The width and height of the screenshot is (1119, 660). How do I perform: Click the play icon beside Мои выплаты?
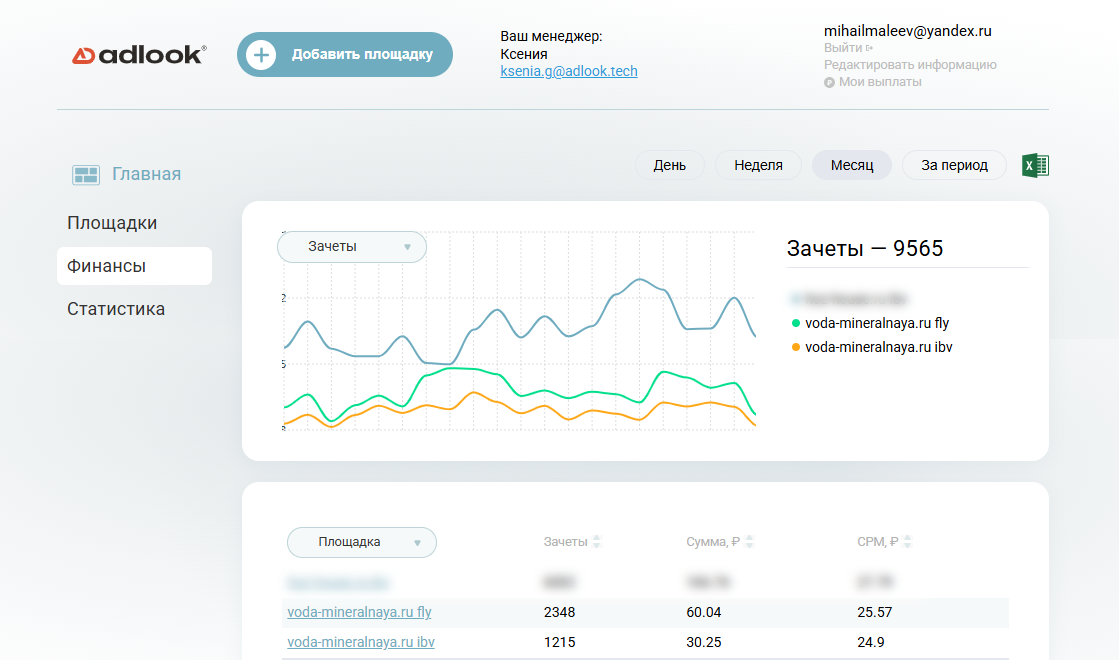point(829,82)
